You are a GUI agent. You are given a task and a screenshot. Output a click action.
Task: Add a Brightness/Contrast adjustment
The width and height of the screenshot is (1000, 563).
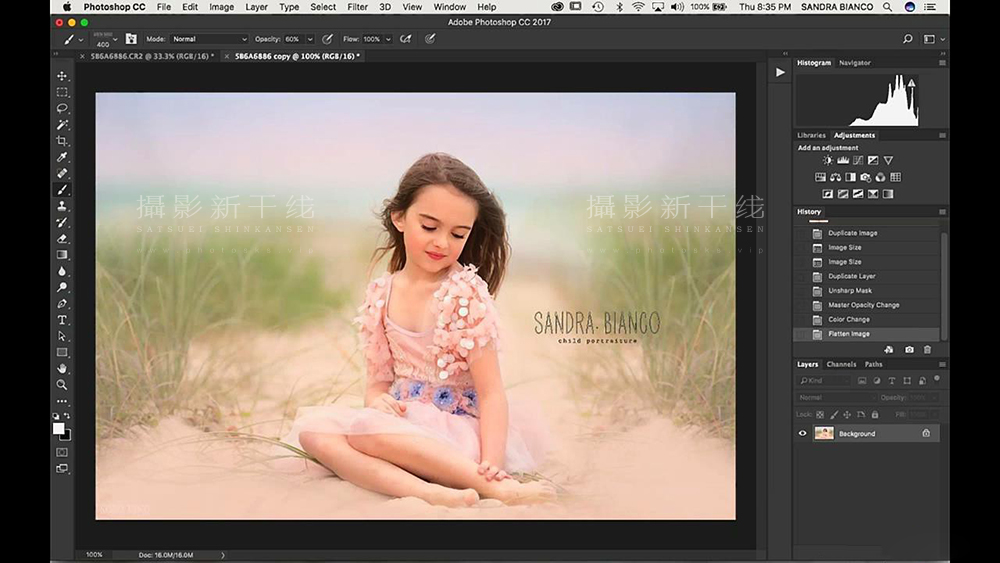coord(828,161)
